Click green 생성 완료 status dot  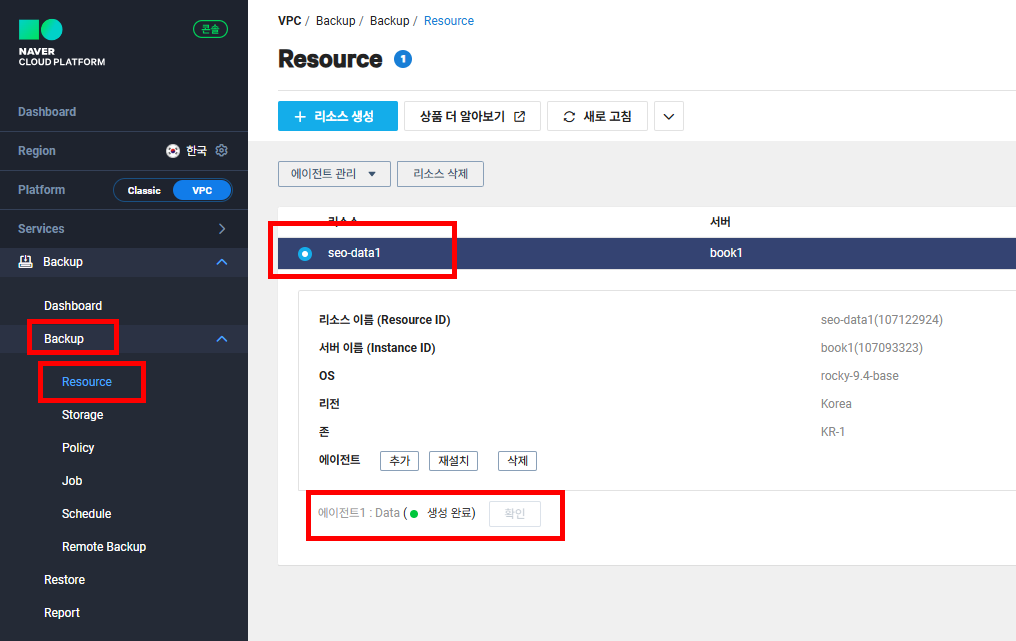click(x=414, y=514)
